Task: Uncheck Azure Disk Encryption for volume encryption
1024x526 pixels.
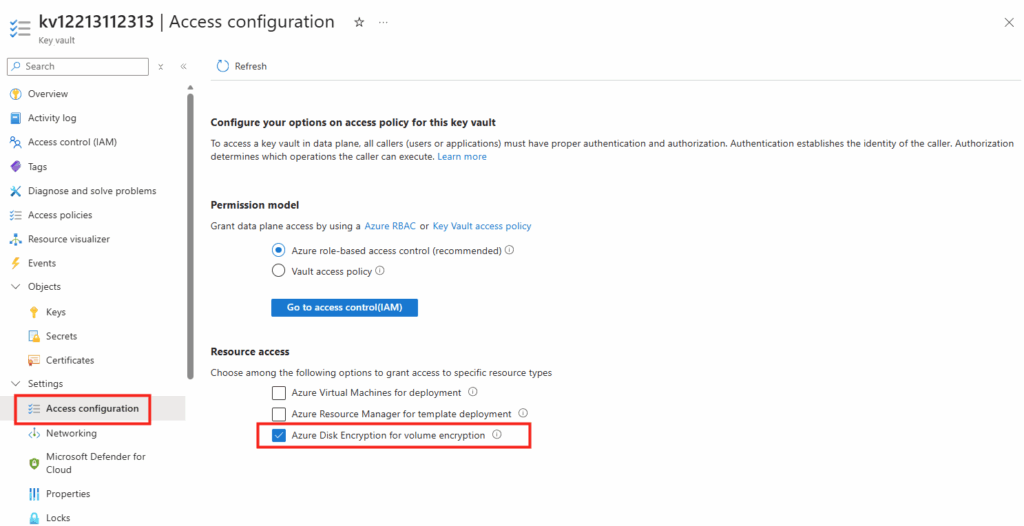Action: tap(279, 435)
